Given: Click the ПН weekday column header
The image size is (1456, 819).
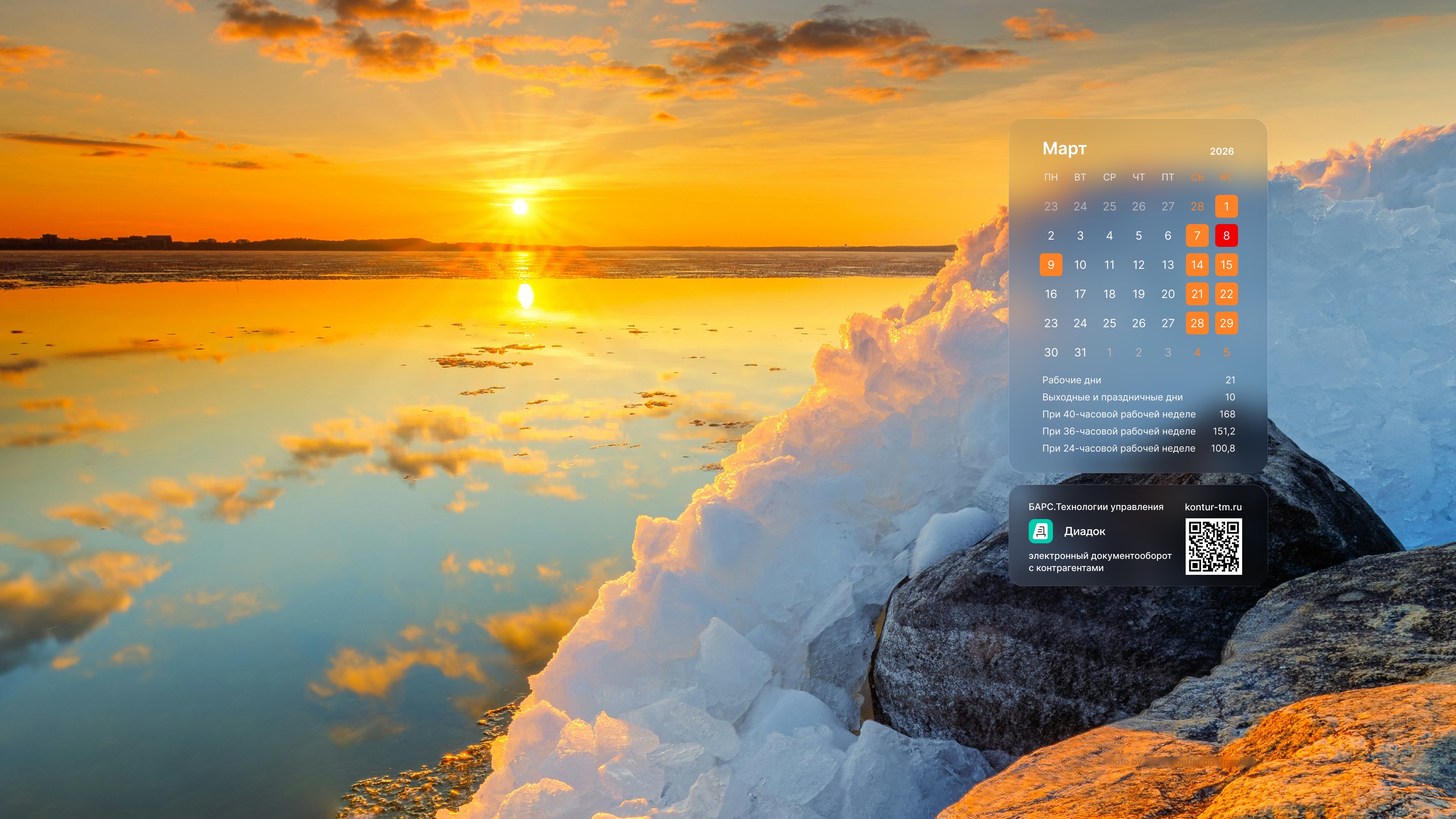Looking at the screenshot, I should point(1051,177).
